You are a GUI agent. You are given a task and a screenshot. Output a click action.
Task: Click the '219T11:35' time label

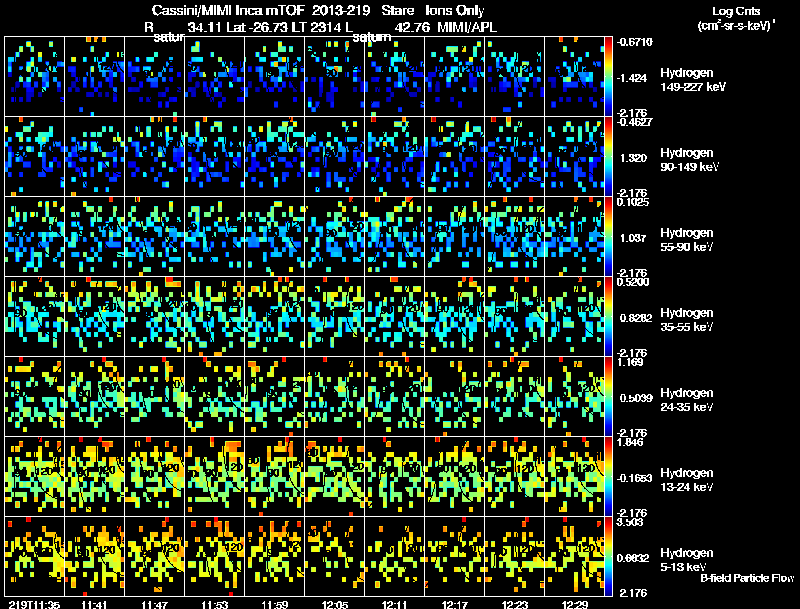[34, 605]
